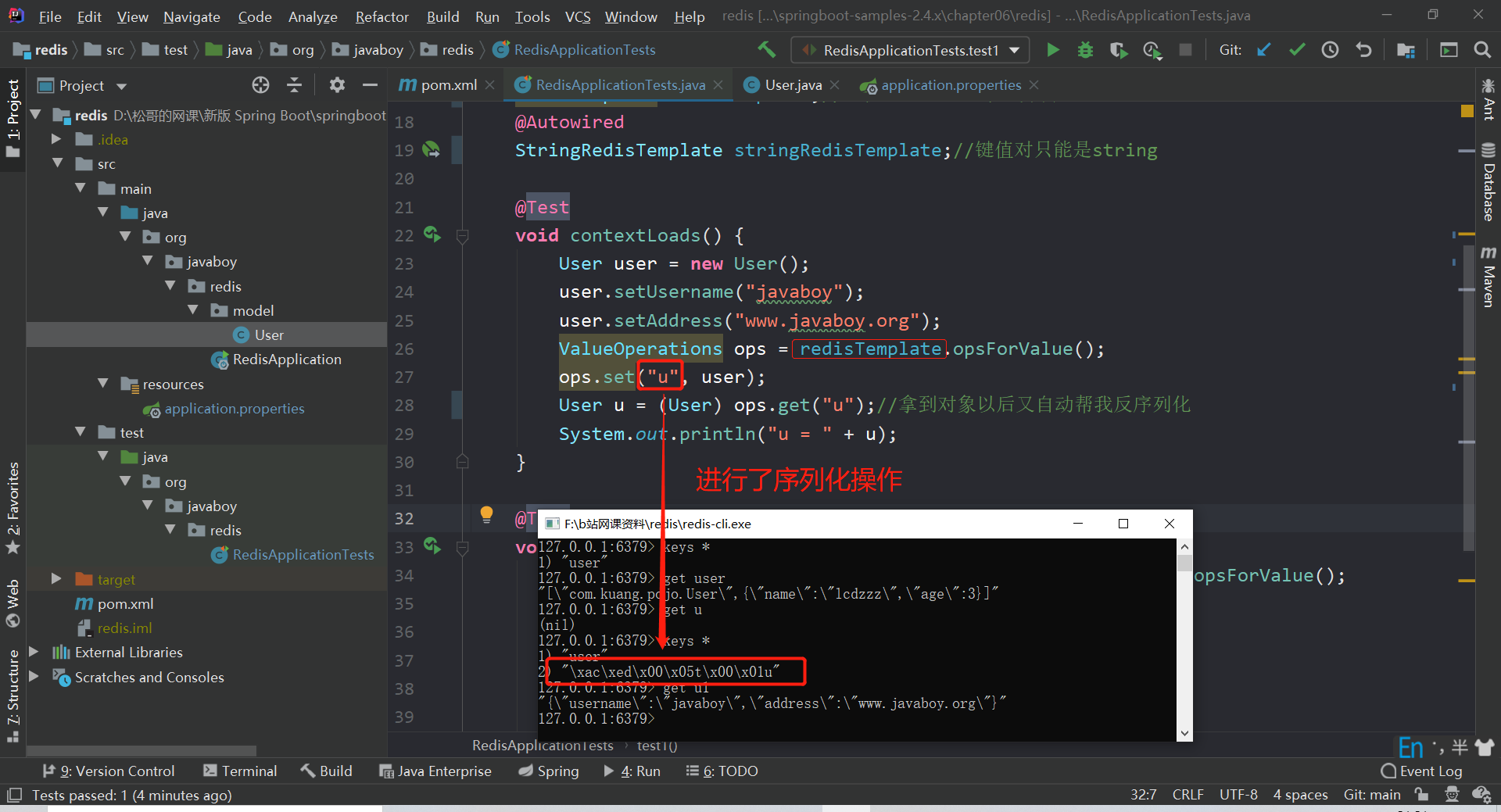This screenshot has height=812, width=1501.
Task: Open the VCS menu
Action: pyautogui.click(x=578, y=16)
